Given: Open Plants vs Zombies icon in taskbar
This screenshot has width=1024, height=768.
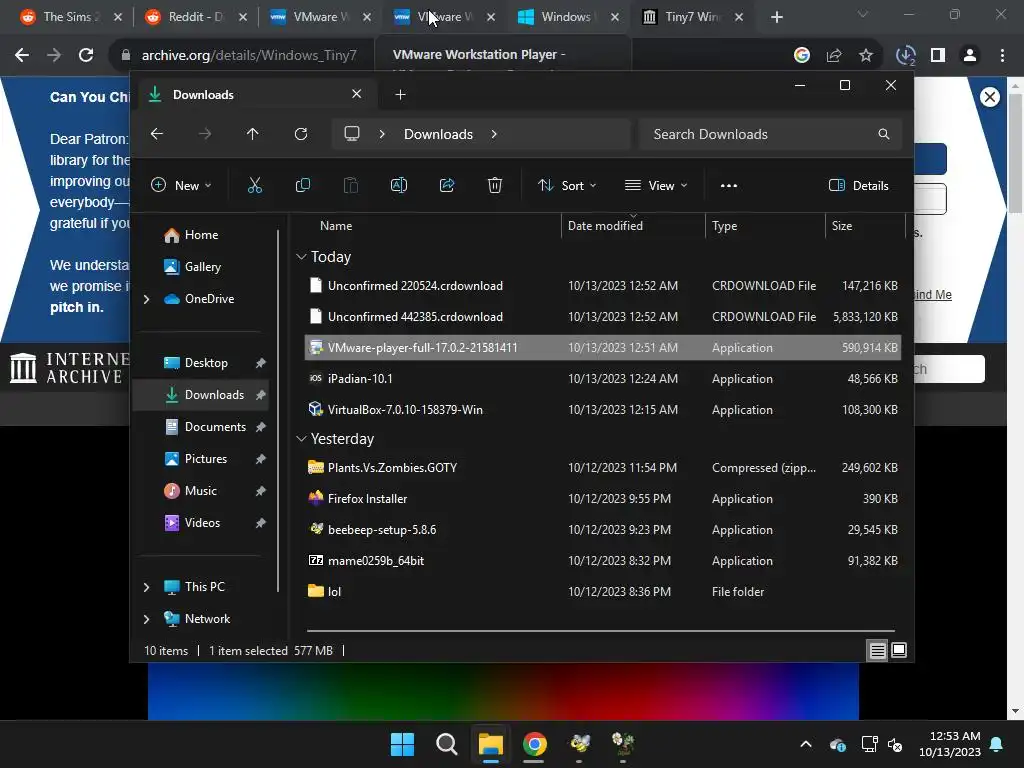Looking at the screenshot, I should click(x=623, y=744).
